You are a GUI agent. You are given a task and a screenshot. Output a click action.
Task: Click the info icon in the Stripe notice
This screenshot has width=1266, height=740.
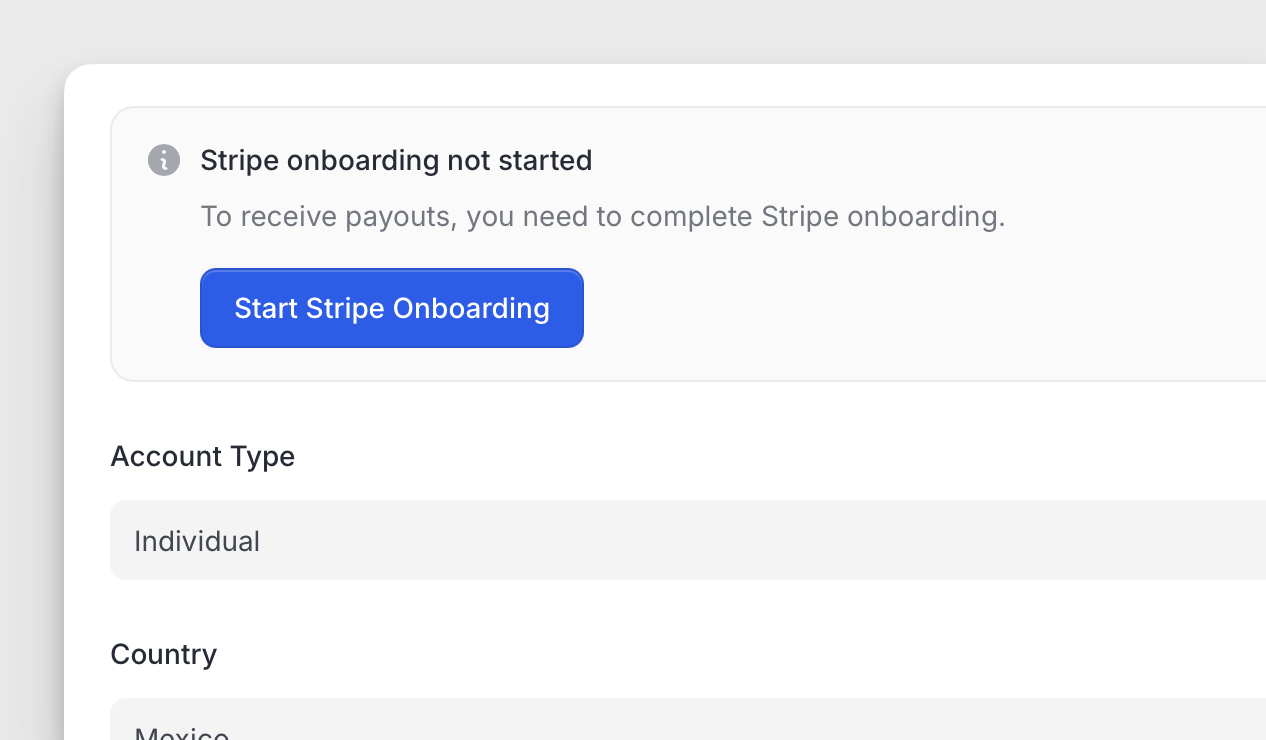click(164, 160)
